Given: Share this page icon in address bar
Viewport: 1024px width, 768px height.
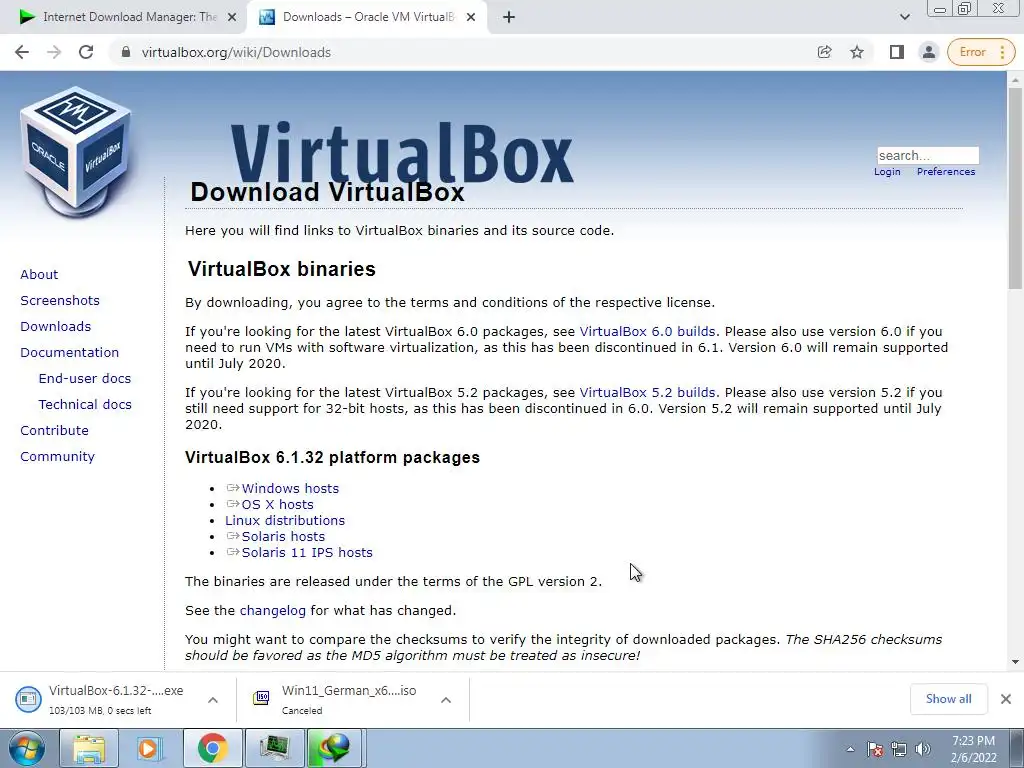Looking at the screenshot, I should point(824,52).
